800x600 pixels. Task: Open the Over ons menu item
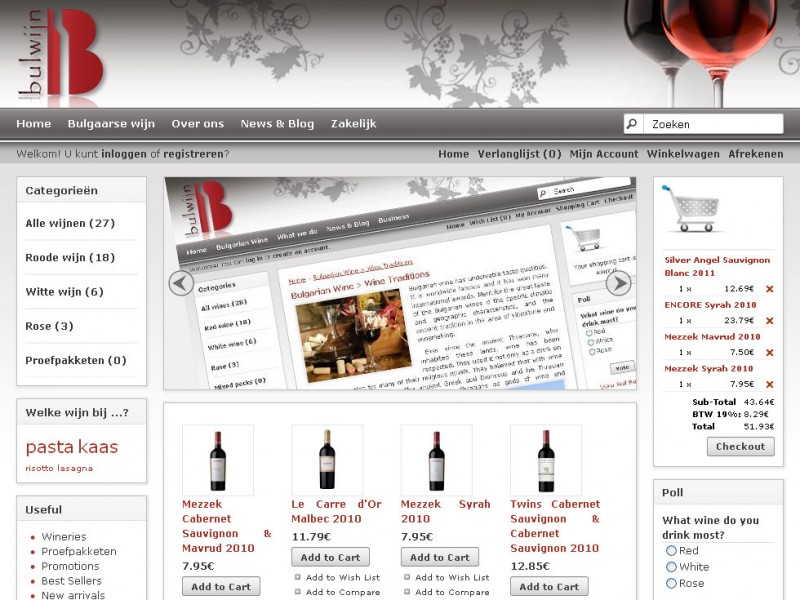click(197, 123)
